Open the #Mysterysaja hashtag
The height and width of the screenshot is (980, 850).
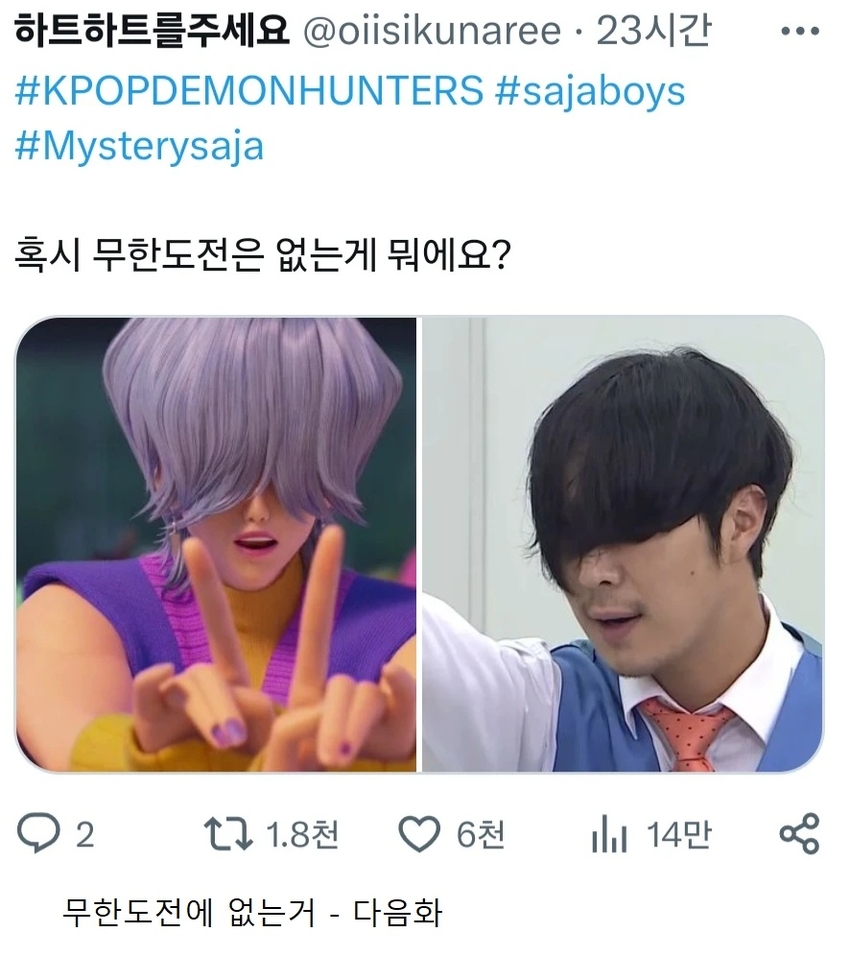coord(139,148)
